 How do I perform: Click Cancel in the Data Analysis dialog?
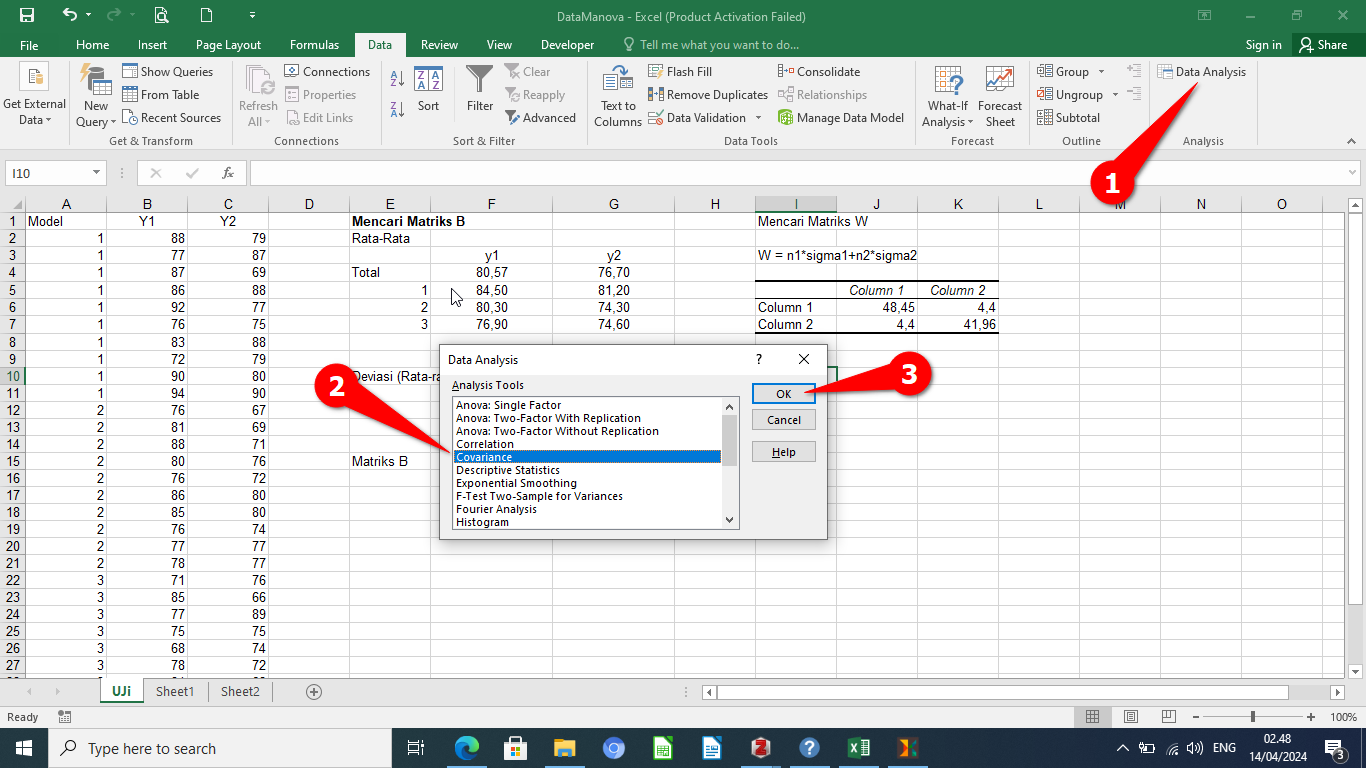(x=784, y=420)
